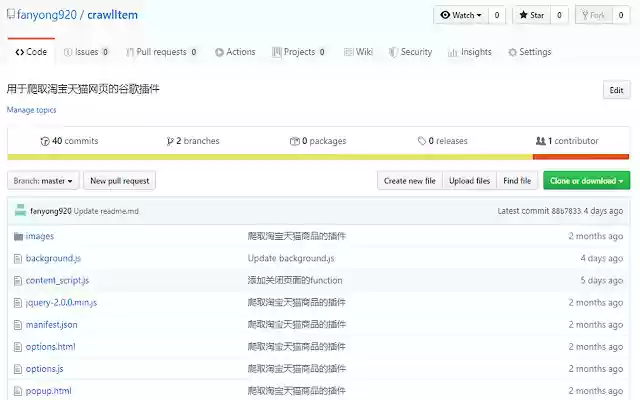This screenshot has height=400, width=640.
Task: Click the releases tag icon
Action: click(422, 141)
